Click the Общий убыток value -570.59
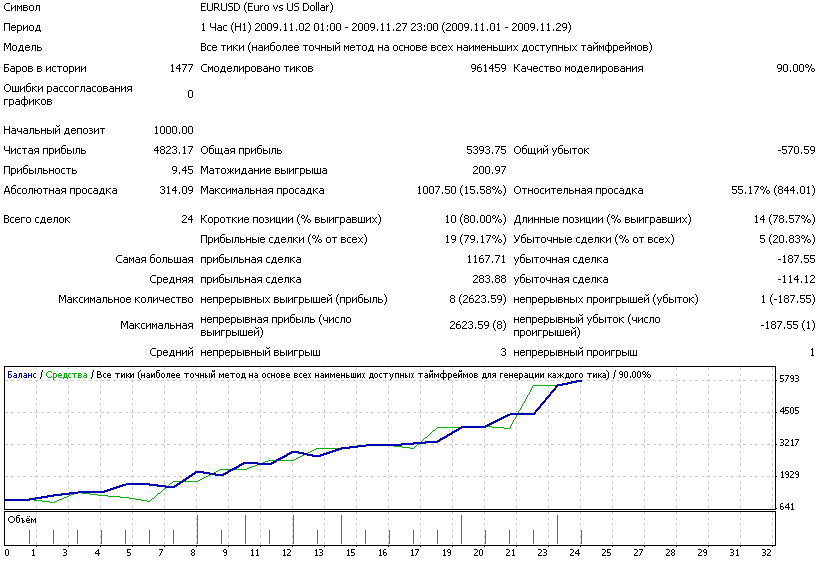The width and height of the screenshot is (821, 562). [x=796, y=150]
